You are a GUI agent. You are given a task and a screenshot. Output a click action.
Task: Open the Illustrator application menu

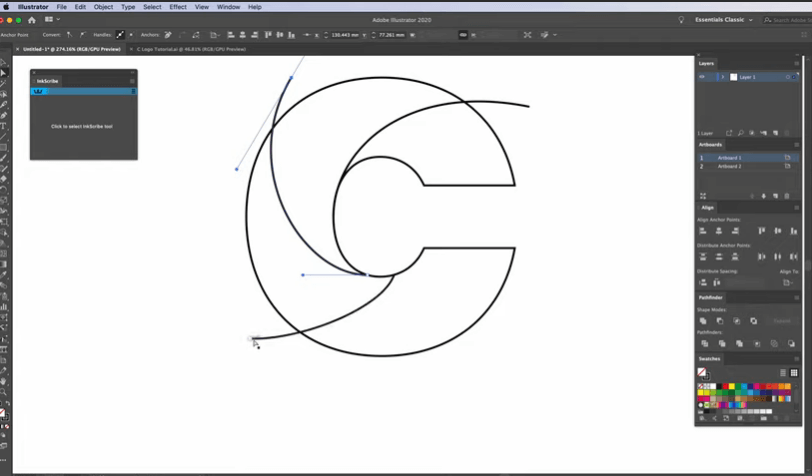pyautogui.click(x=33, y=7)
